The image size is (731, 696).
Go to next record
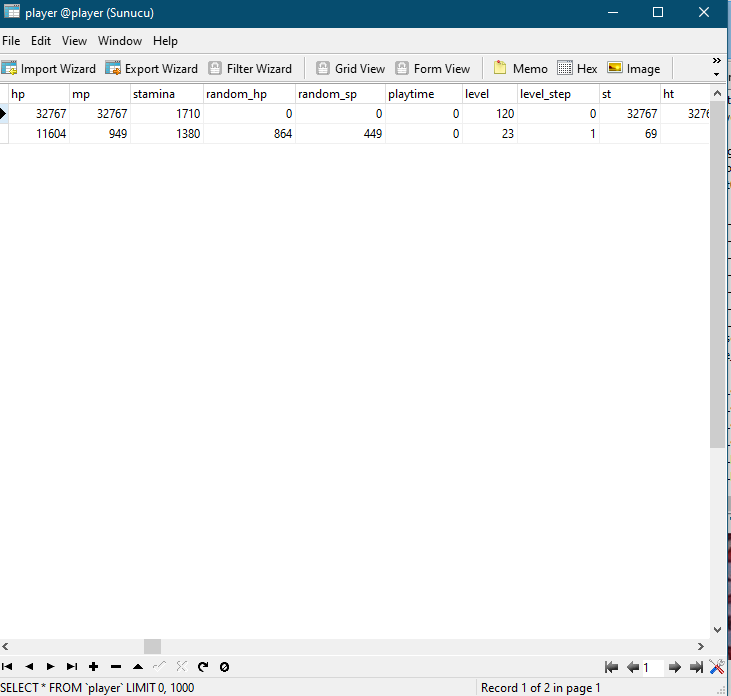[50, 667]
